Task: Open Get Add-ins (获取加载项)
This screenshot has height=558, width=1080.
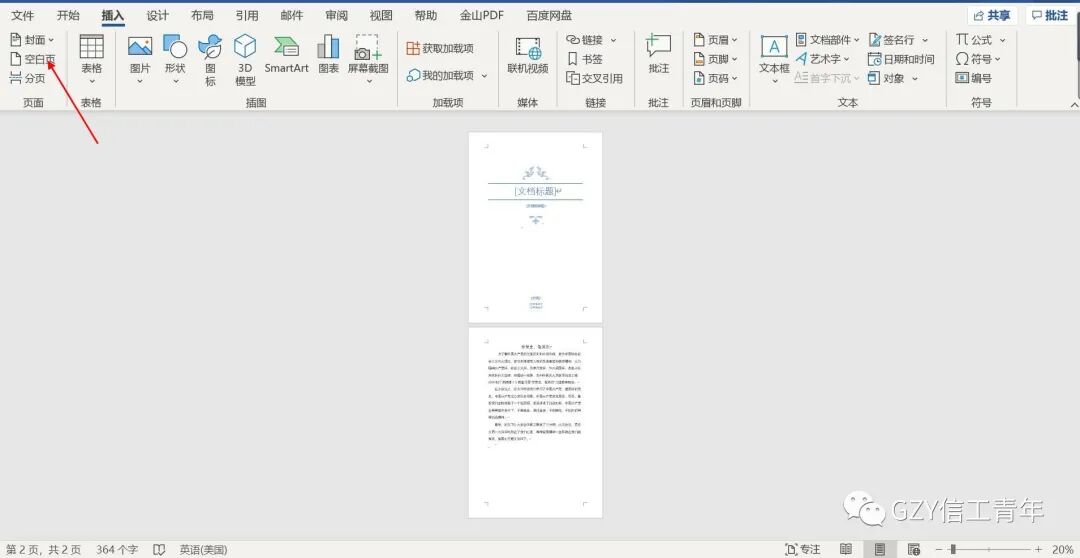Action: click(440, 48)
